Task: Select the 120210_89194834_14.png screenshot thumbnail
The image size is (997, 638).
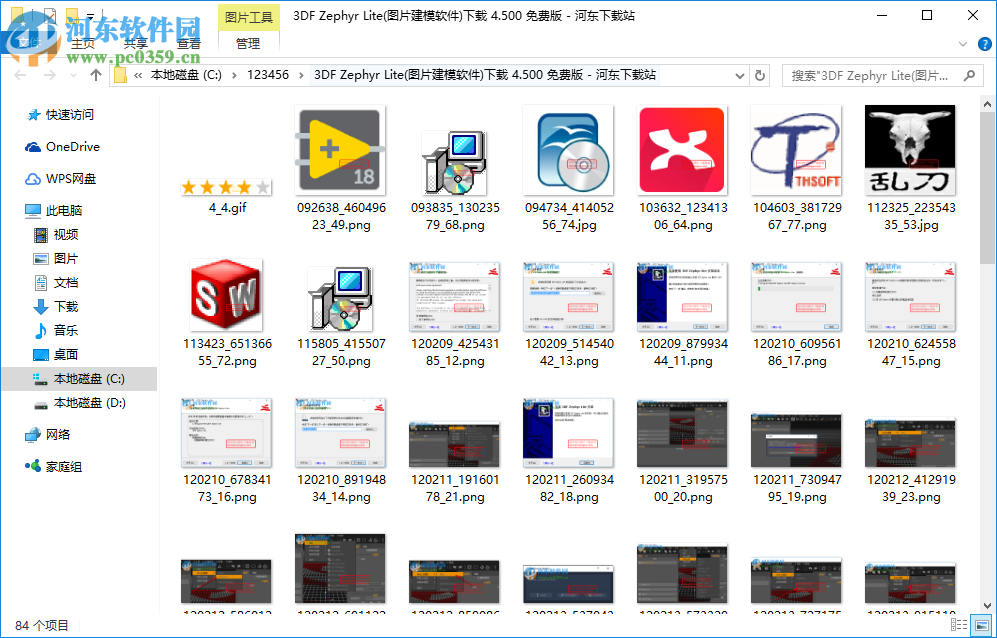Action: pyautogui.click(x=340, y=433)
